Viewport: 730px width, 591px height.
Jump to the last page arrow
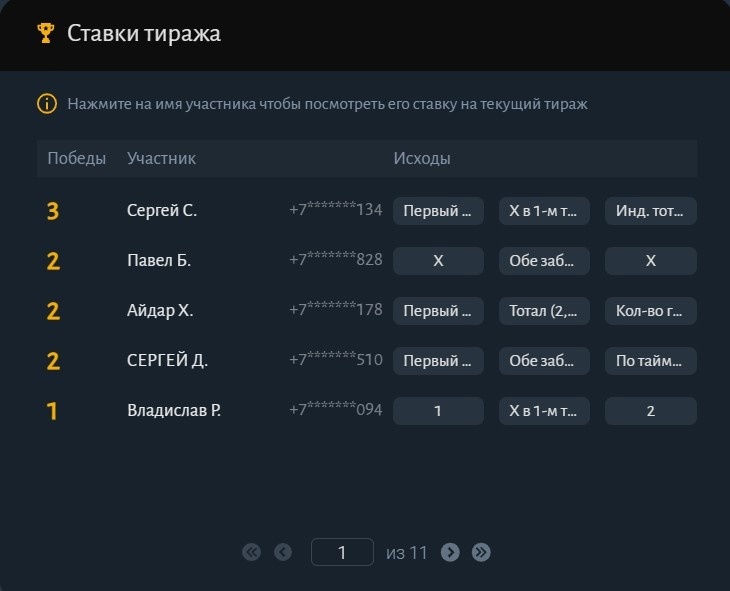pos(481,552)
